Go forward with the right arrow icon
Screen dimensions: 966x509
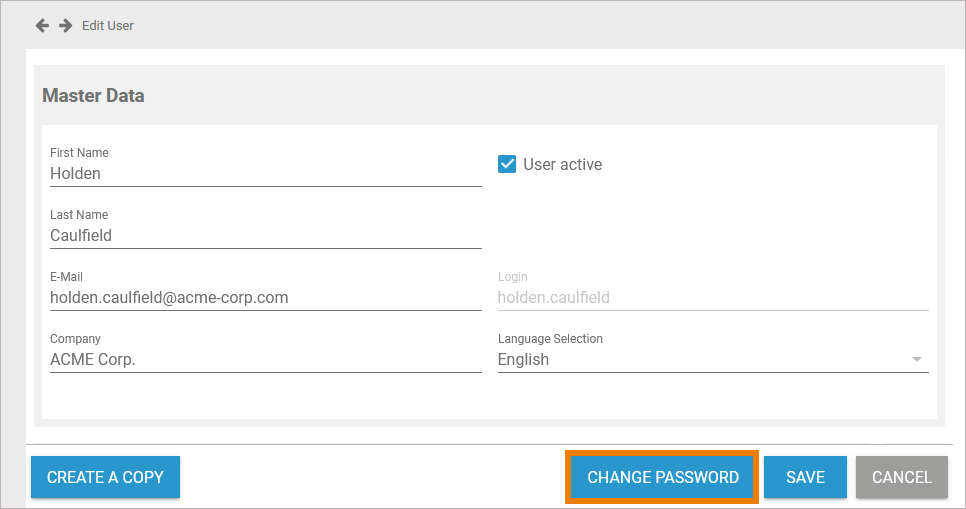click(65, 25)
